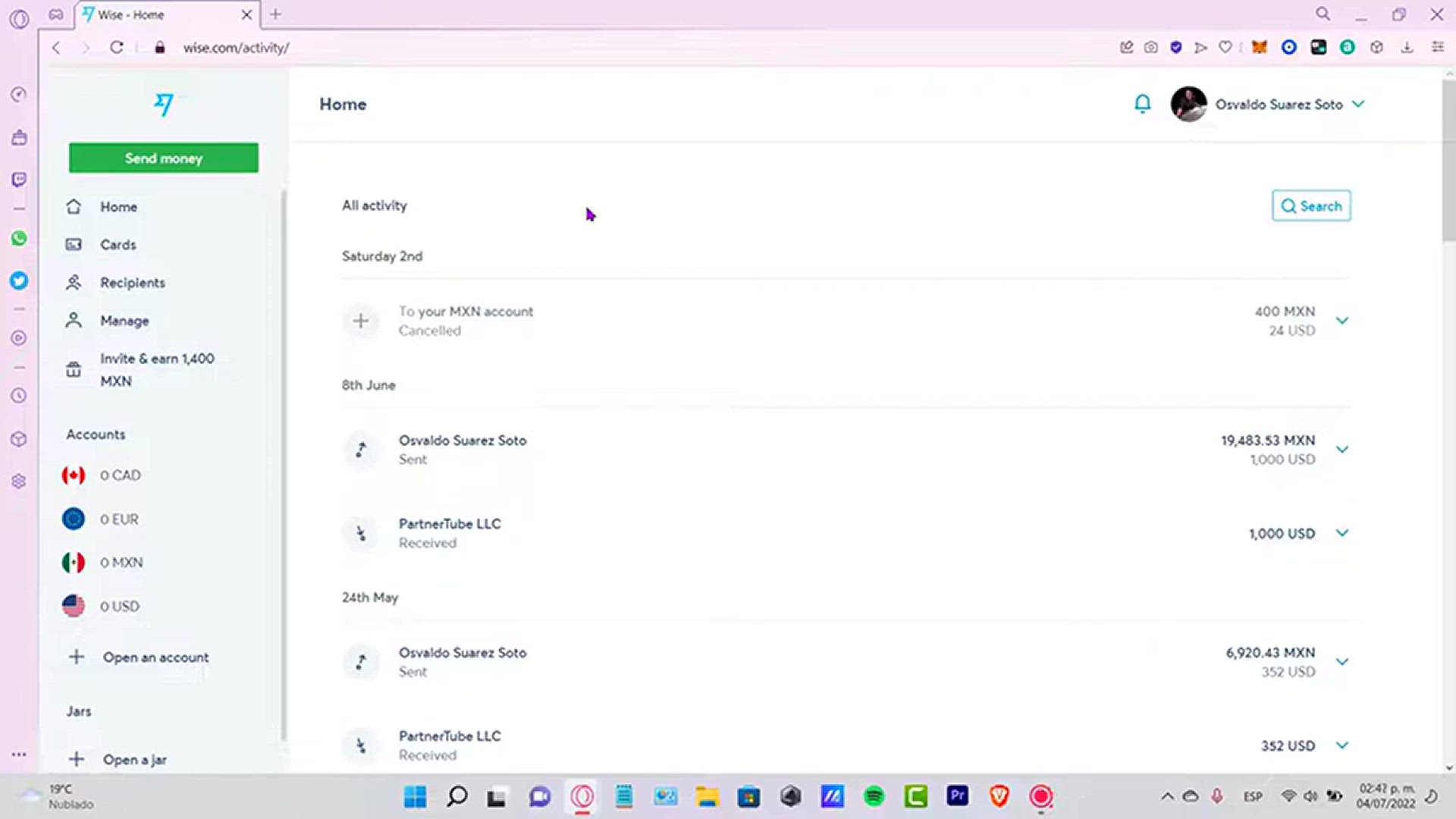
Task: Open WhatsApp in Opera sidebar
Action: (19, 238)
